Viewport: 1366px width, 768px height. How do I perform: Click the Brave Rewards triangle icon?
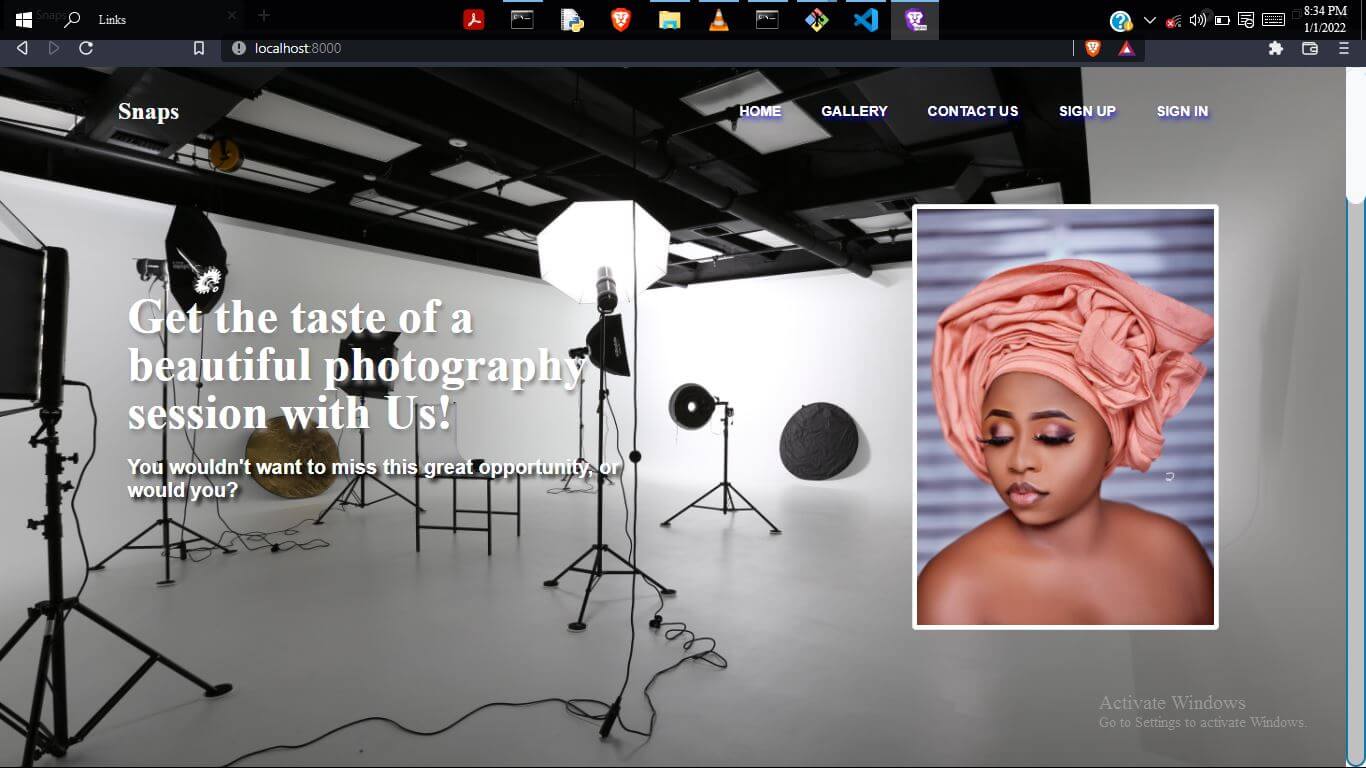click(x=1126, y=48)
